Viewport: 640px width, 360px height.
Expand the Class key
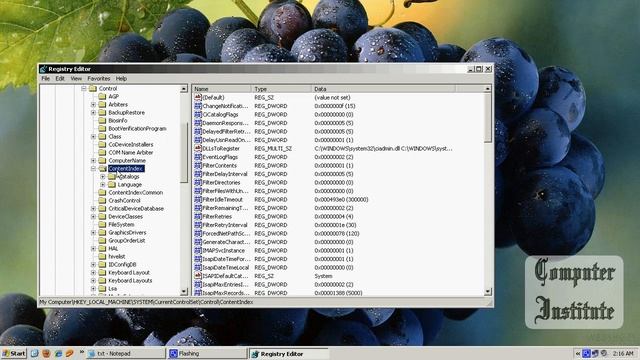coord(93,137)
